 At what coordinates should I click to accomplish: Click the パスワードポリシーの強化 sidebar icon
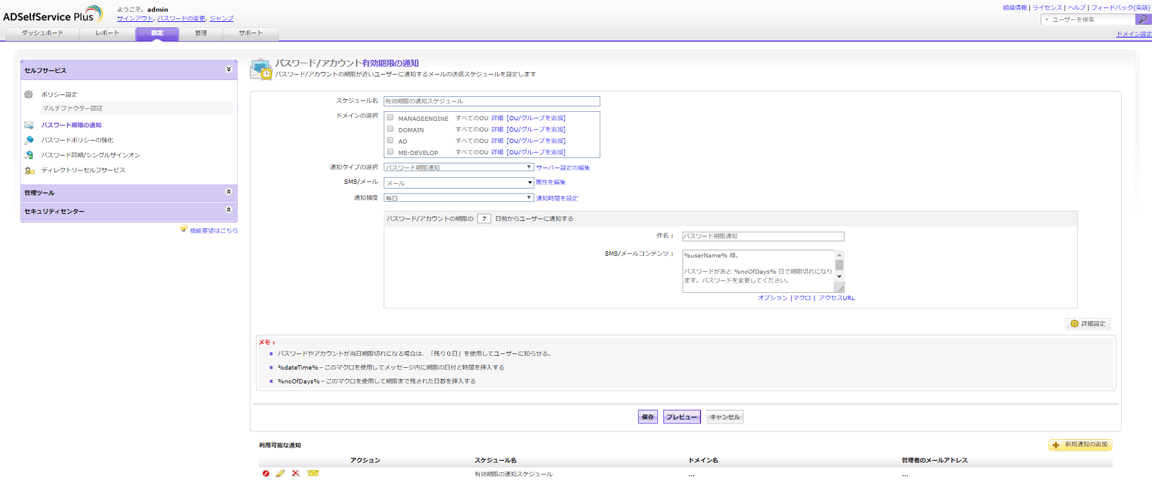[x=29, y=140]
